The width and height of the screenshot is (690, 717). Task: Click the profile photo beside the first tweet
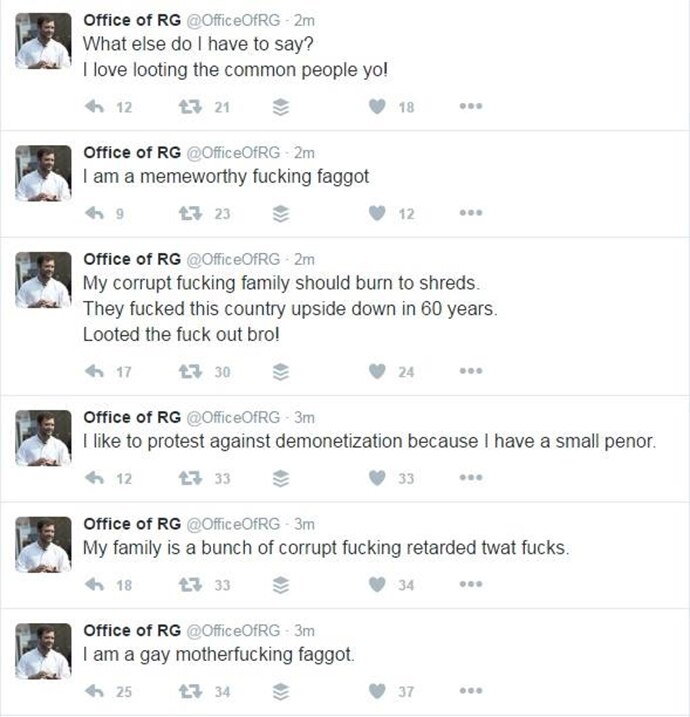point(43,41)
